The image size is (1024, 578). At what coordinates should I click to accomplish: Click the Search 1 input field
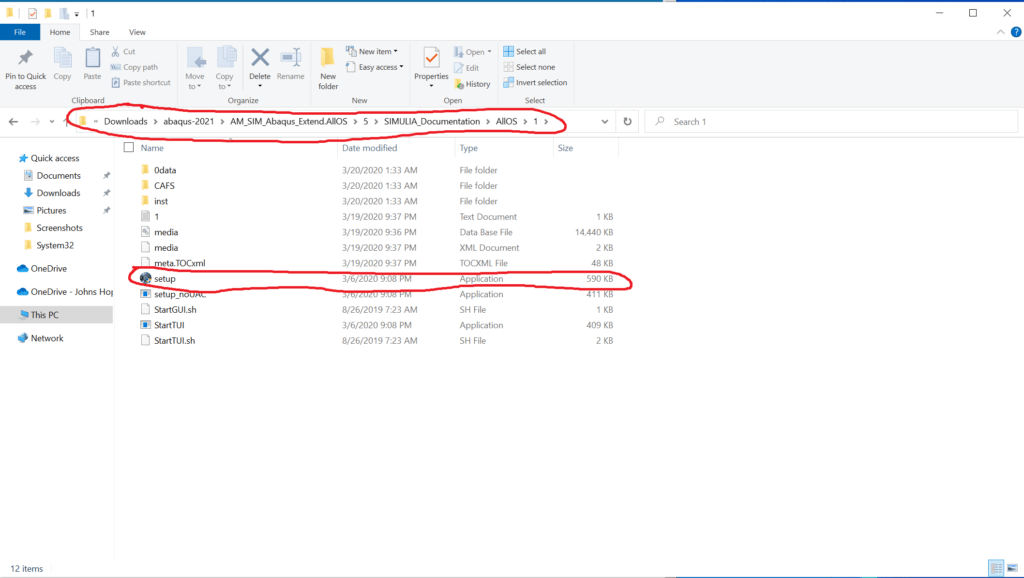click(831, 121)
